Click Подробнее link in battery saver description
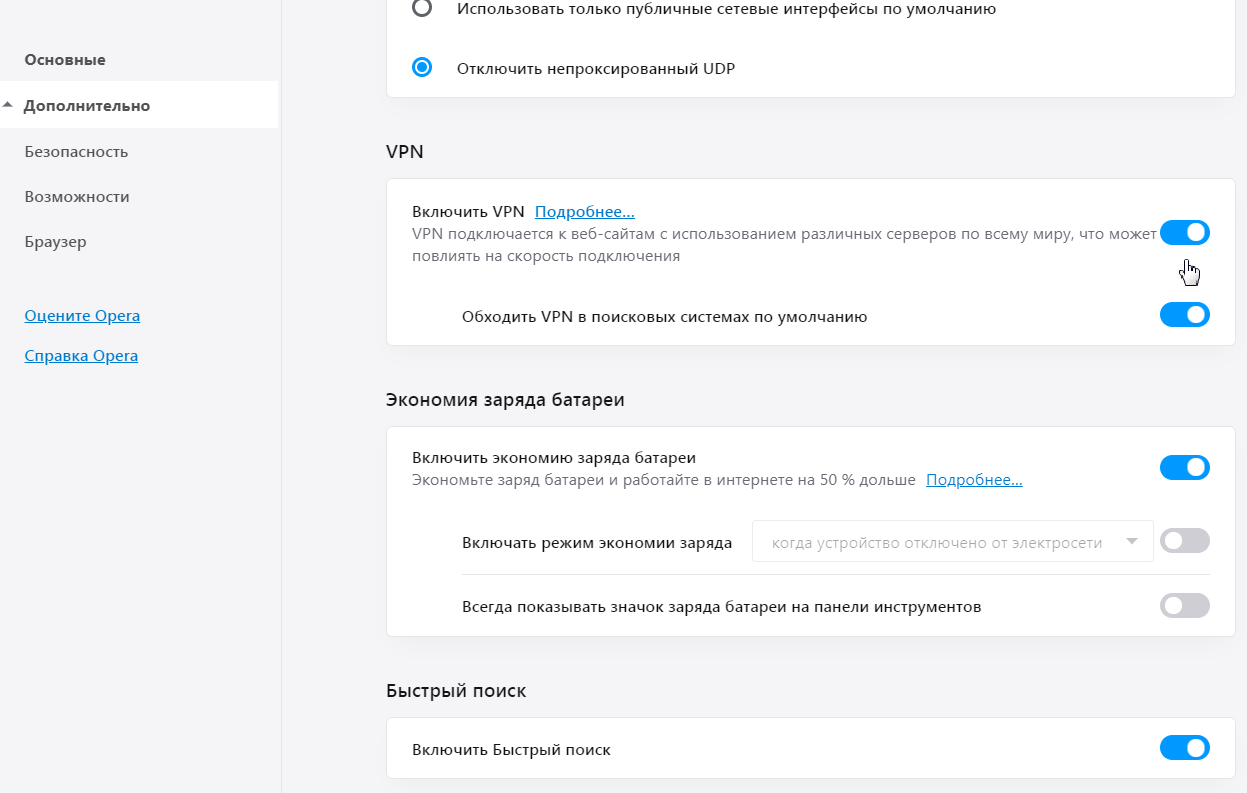The width and height of the screenshot is (1247, 793). pyautogui.click(x=974, y=480)
